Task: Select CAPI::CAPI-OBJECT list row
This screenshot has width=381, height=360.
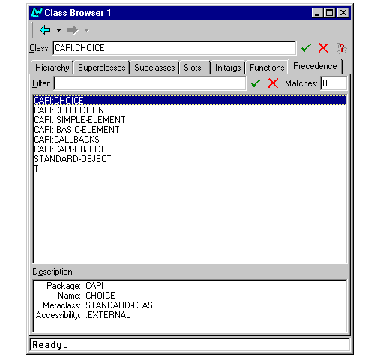Action: click(x=190, y=149)
